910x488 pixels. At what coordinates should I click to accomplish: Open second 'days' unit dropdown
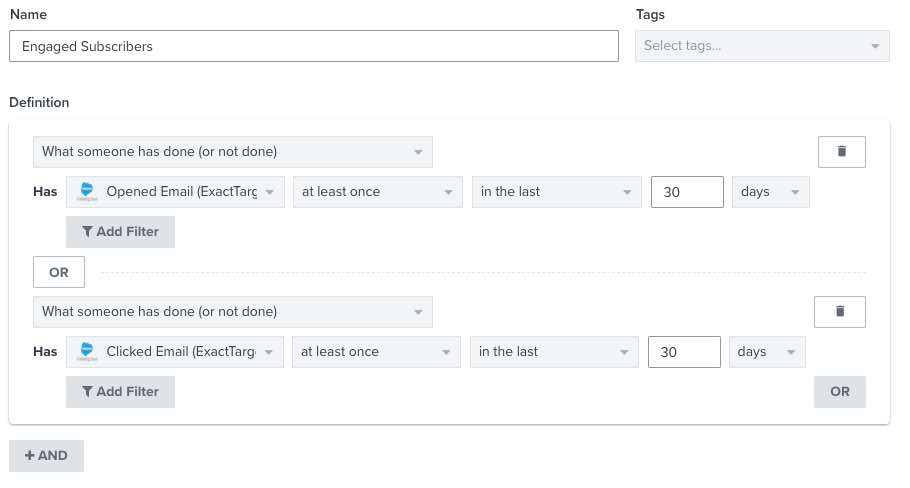click(x=767, y=352)
